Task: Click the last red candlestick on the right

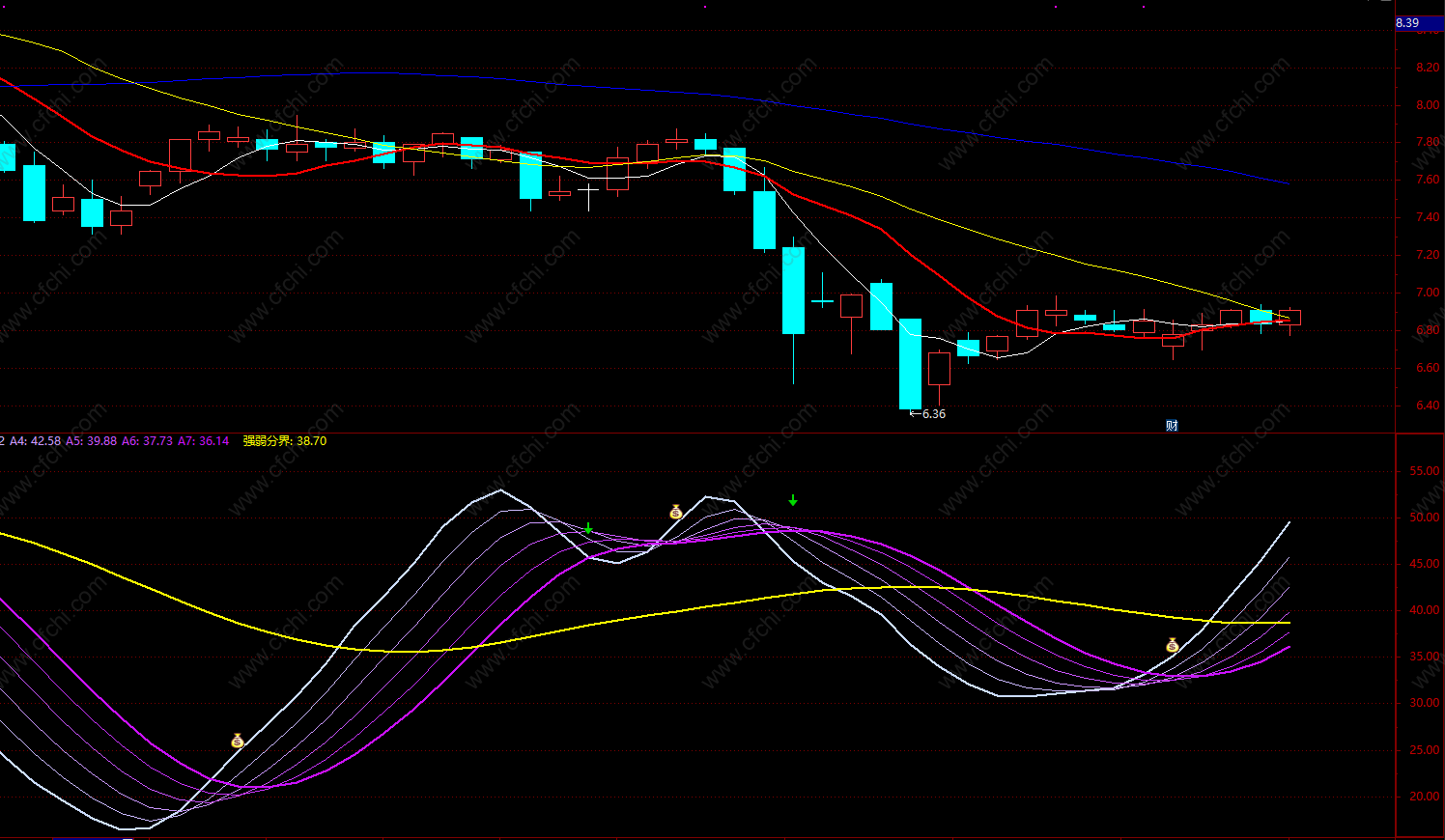Action: (x=1289, y=318)
